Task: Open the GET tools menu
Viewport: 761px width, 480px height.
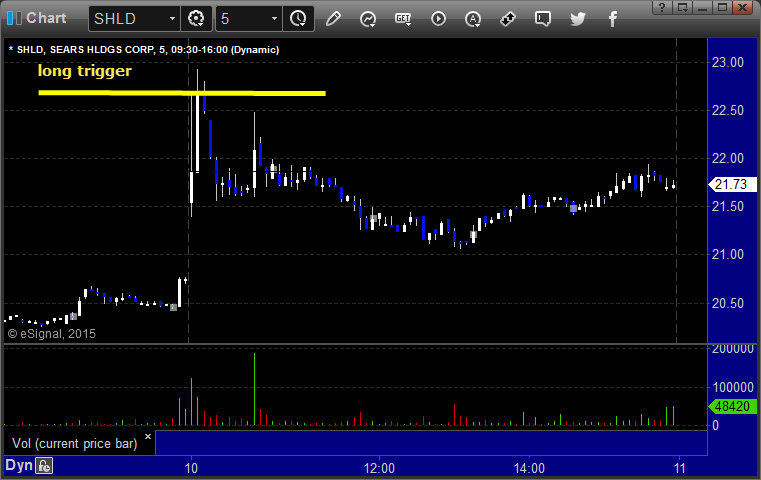Action: click(403, 19)
